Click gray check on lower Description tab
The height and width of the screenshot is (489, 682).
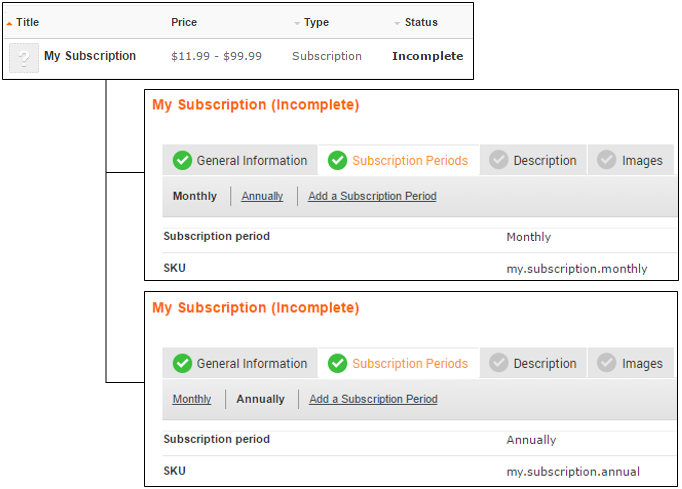coord(499,363)
